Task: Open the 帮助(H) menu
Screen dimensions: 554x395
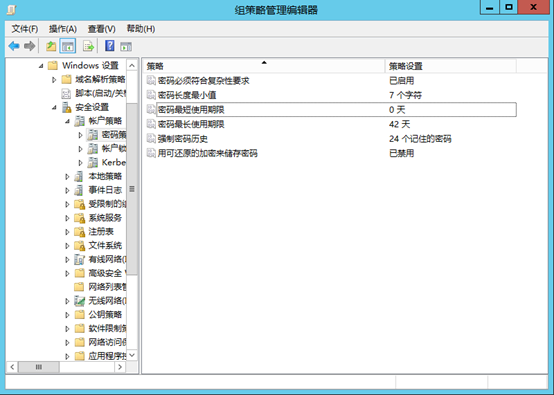Action: 141,29
